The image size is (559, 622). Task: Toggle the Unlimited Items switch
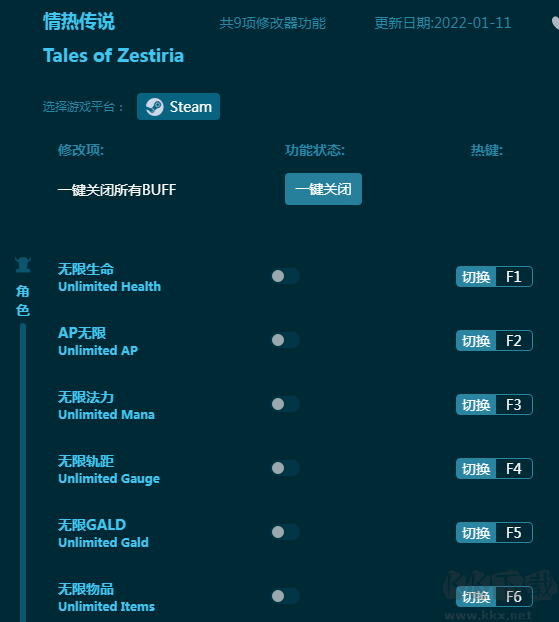(285, 596)
